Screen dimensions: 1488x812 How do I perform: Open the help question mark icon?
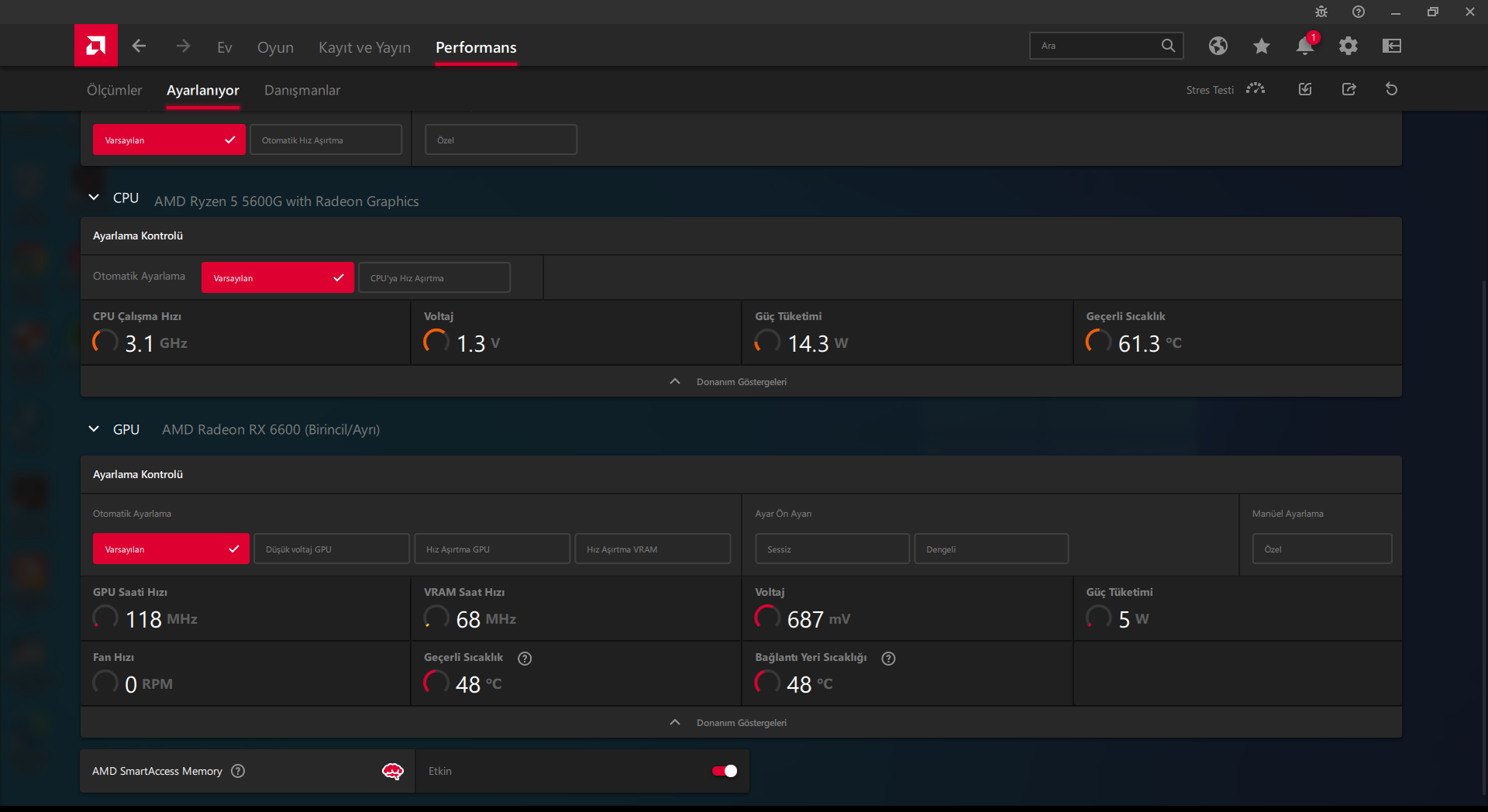click(x=1359, y=12)
